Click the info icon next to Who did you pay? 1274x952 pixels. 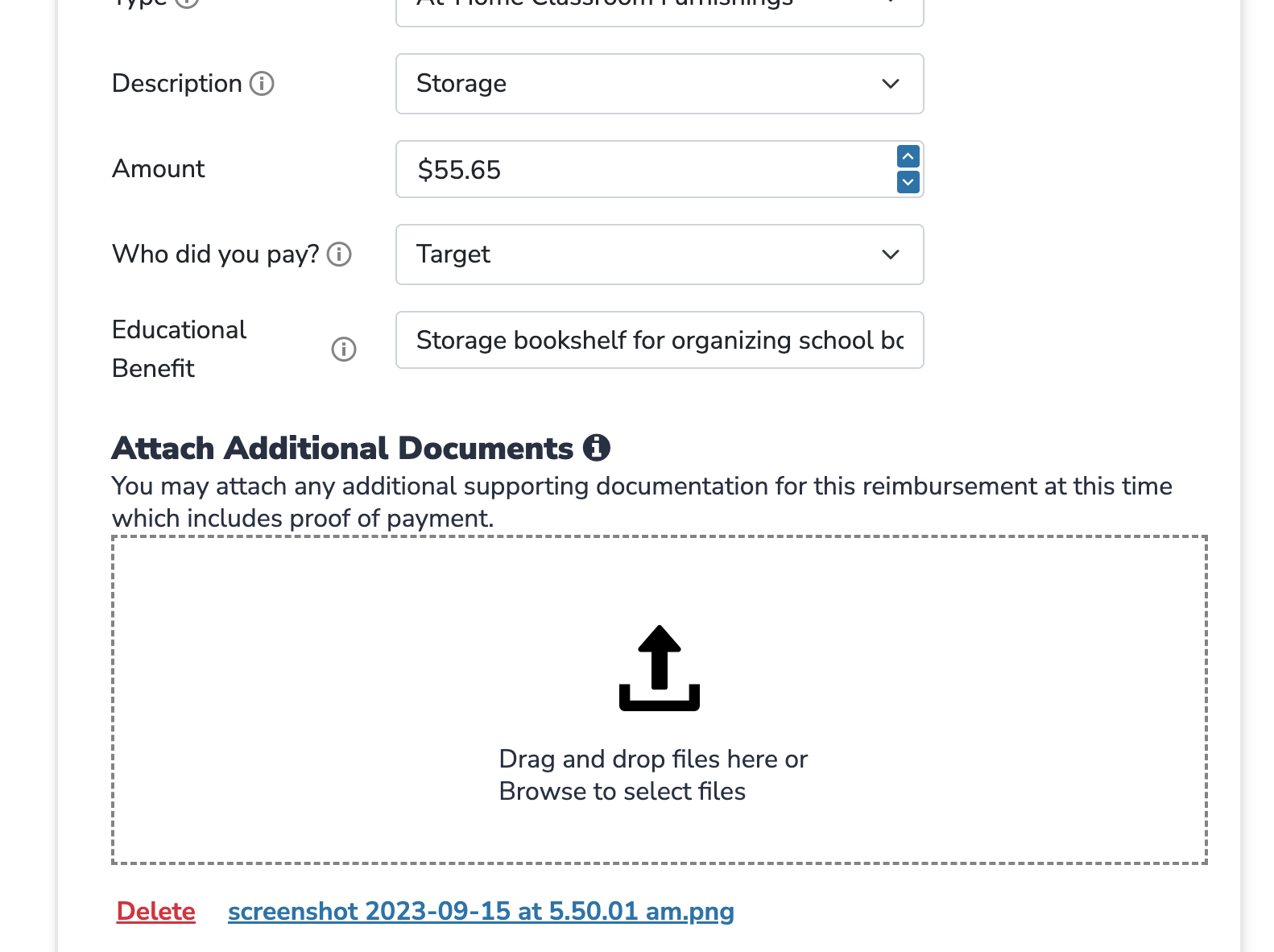click(339, 255)
